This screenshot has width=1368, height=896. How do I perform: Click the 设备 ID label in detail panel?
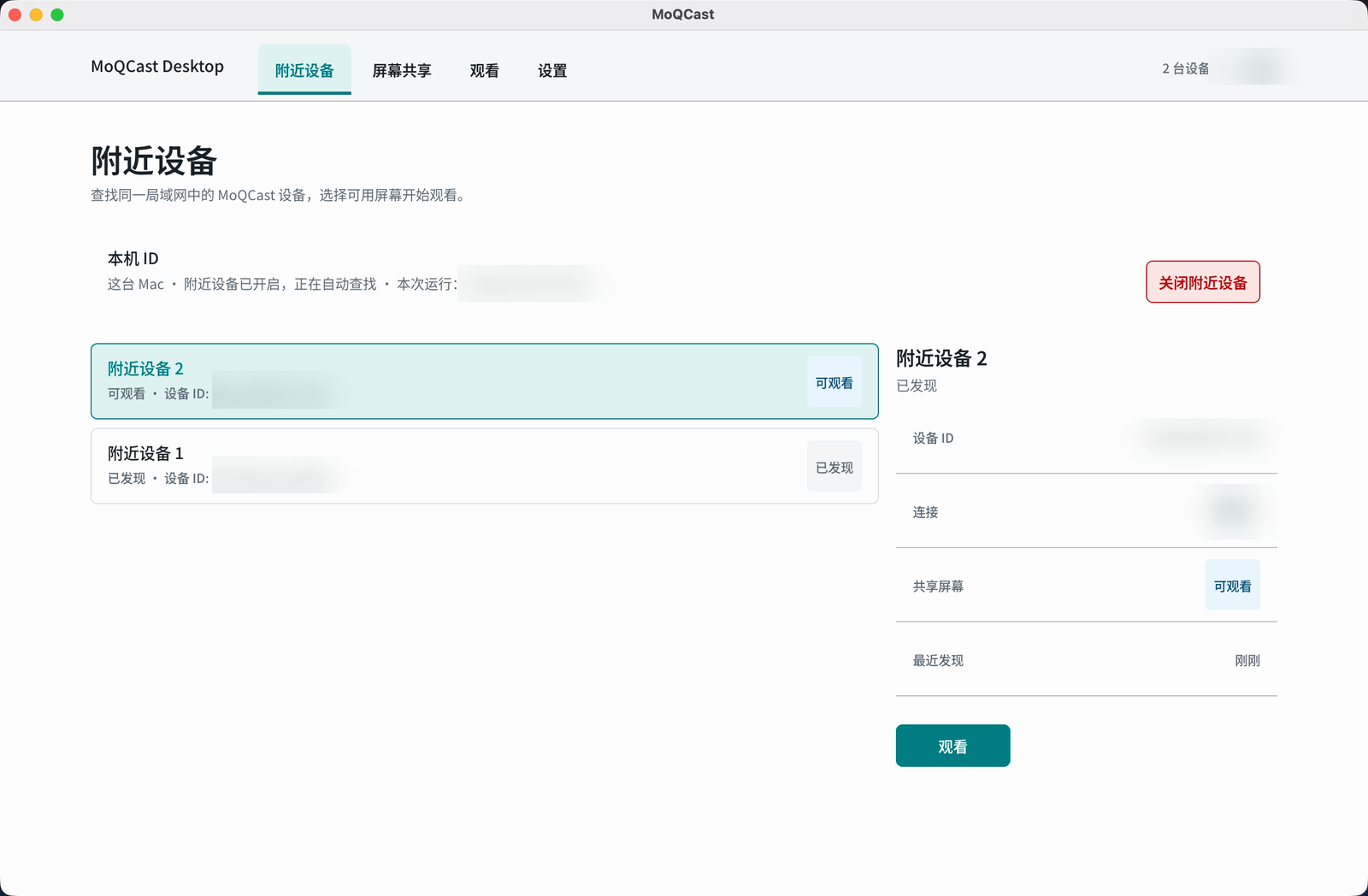933,438
